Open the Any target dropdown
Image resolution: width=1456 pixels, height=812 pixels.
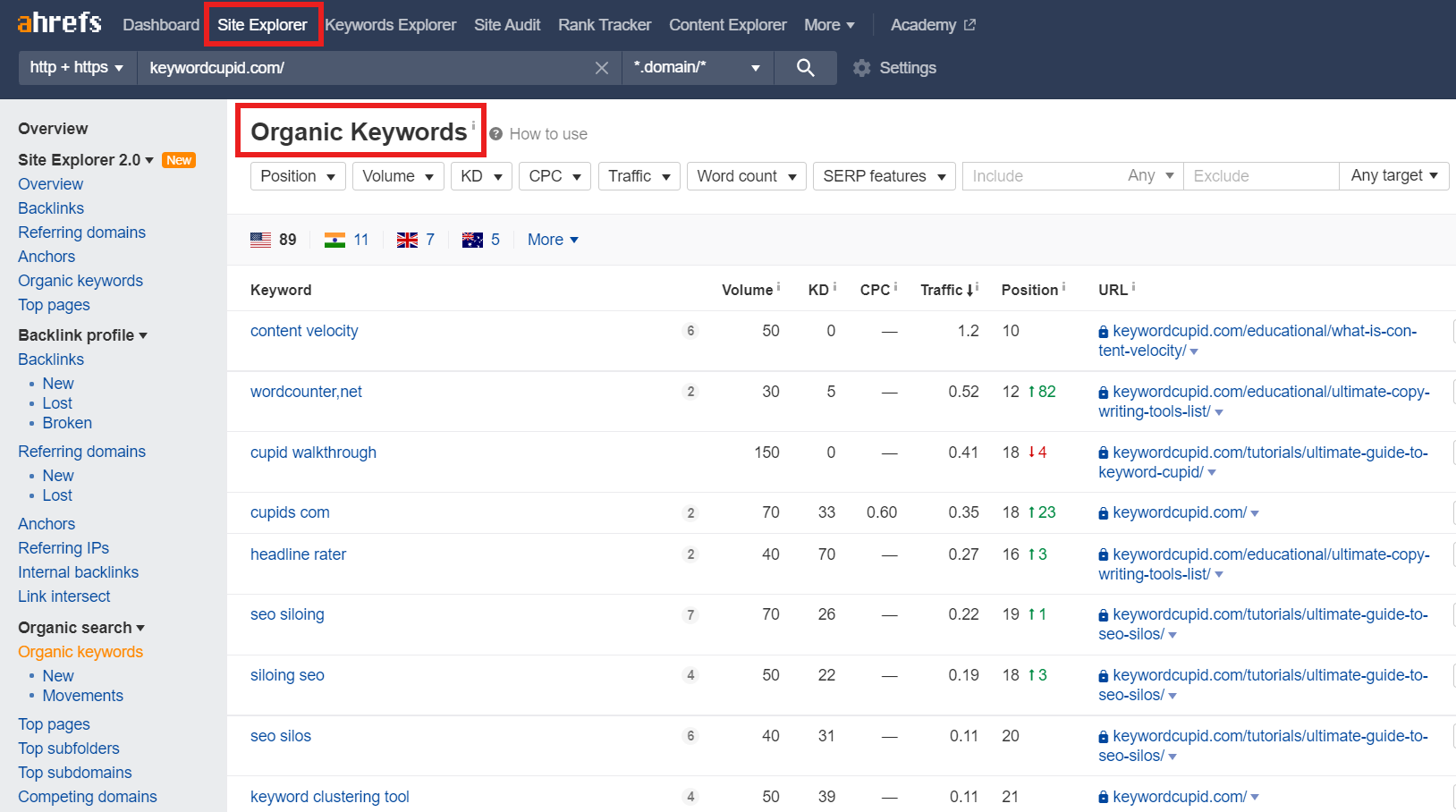[1394, 176]
